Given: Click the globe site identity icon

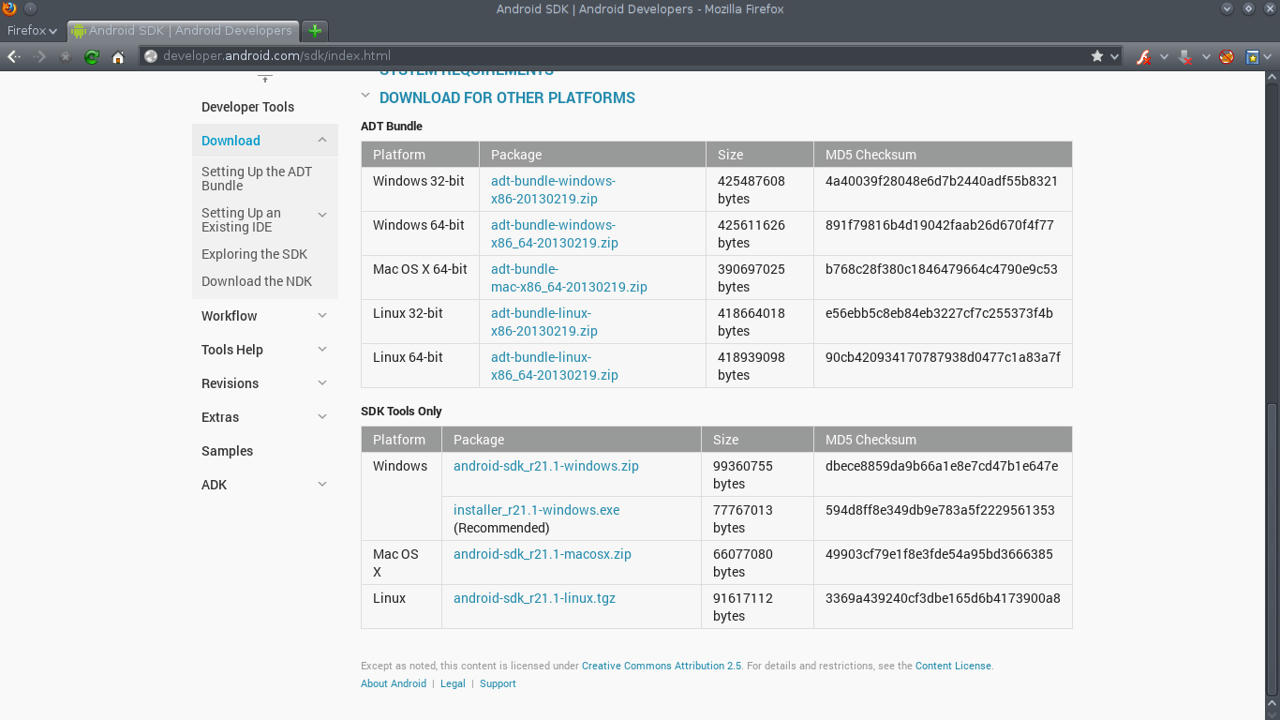Looking at the screenshot, I should [x=151, y=56].
